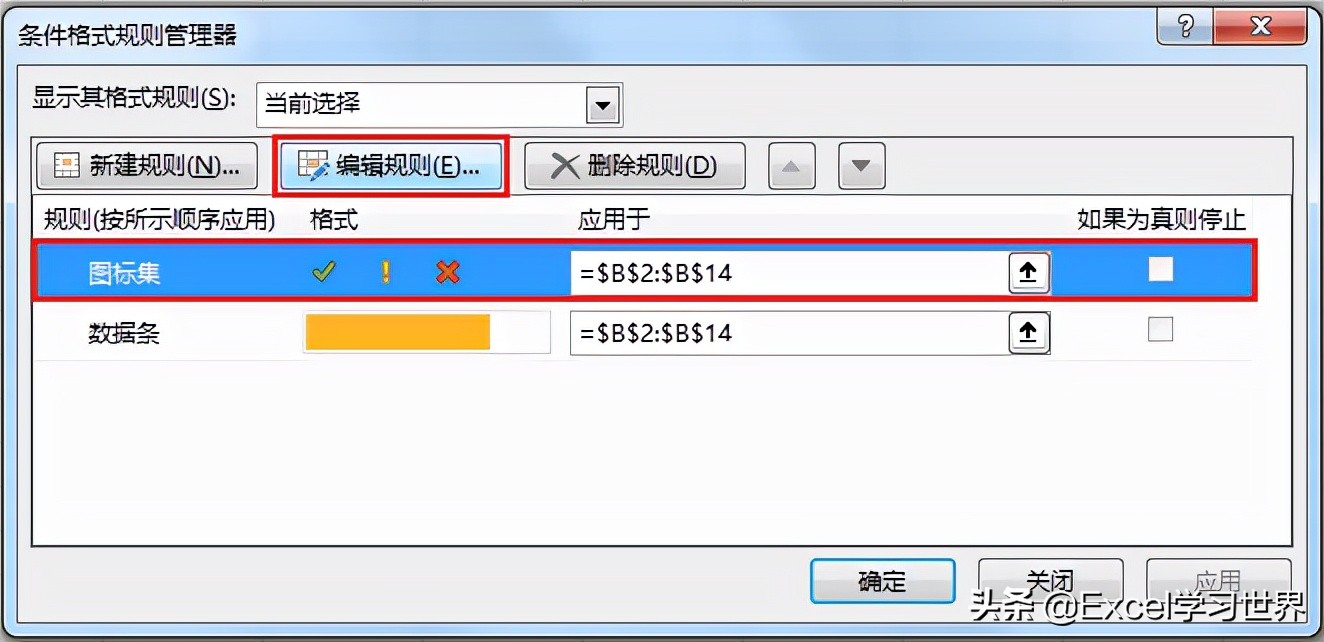The width and height of the screenshot is (1324, 642).
Task: Edit the applies-to range of icon set rule
Action: [x=789, y=272]
